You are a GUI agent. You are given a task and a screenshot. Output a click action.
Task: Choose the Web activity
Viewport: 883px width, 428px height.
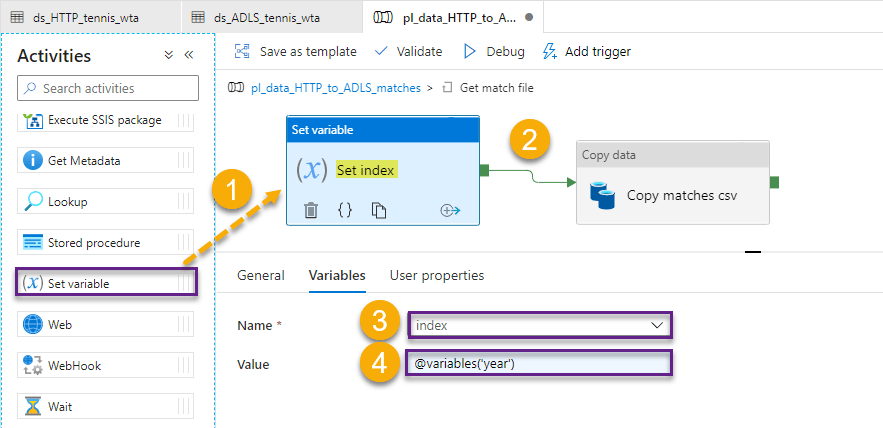pos(59,324)
